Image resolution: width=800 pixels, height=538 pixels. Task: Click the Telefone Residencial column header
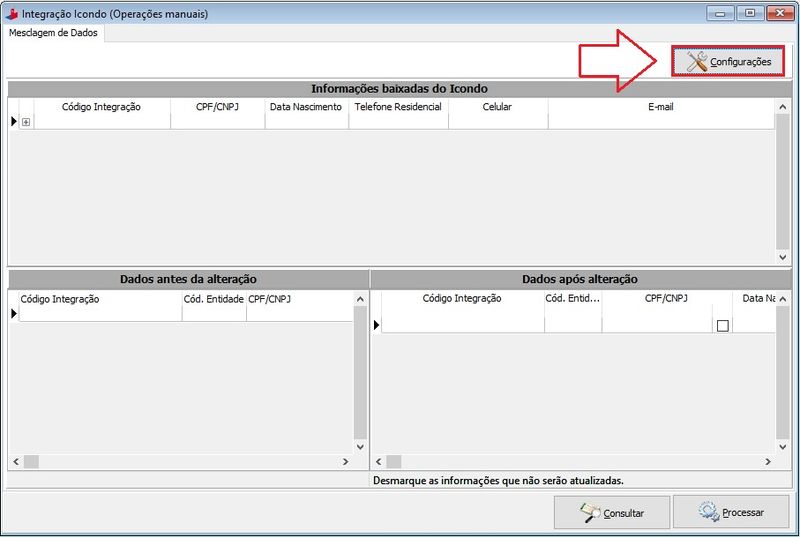(x=398, y=107)
